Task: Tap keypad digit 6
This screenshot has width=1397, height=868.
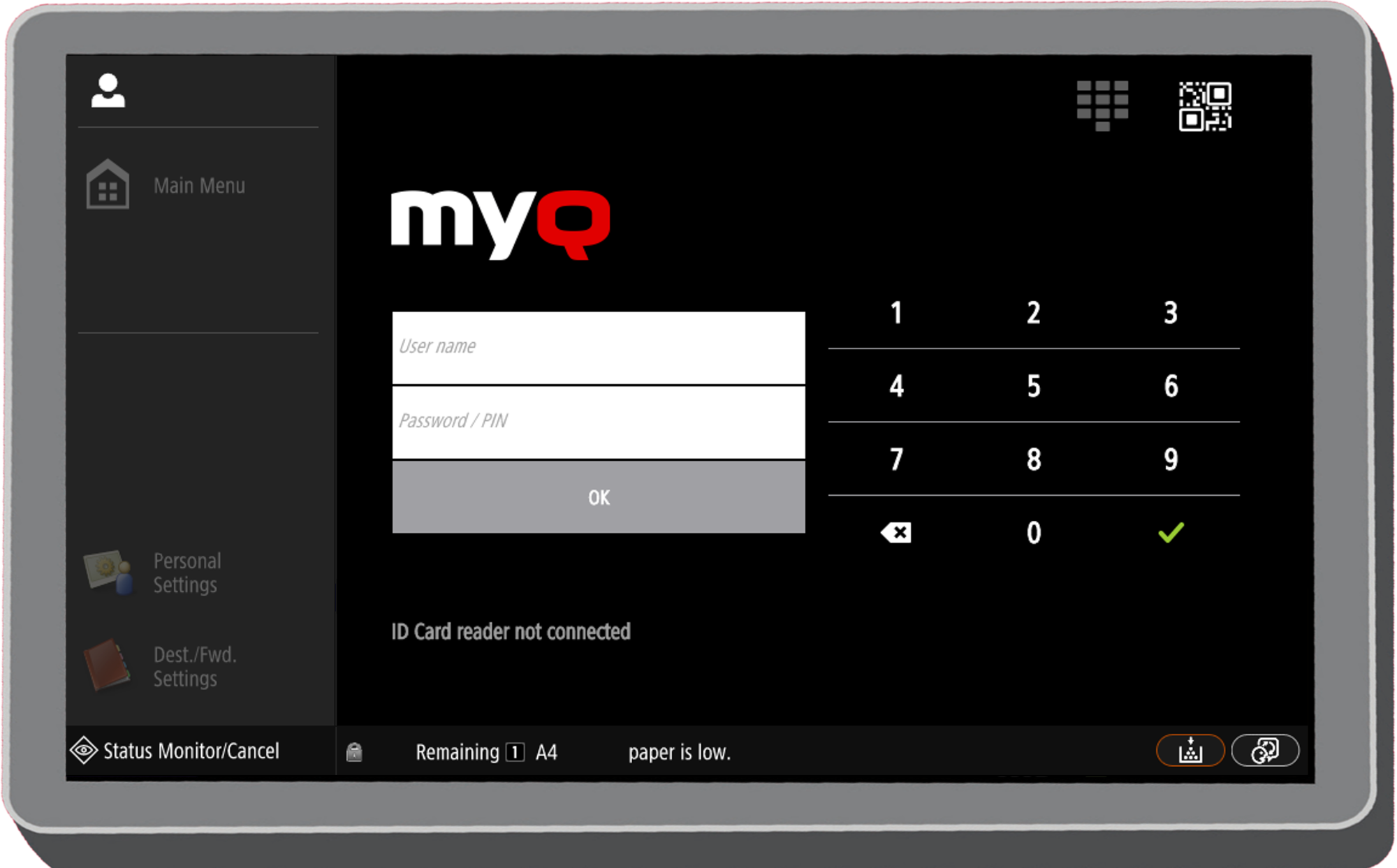Action: tap(1171, 385)
